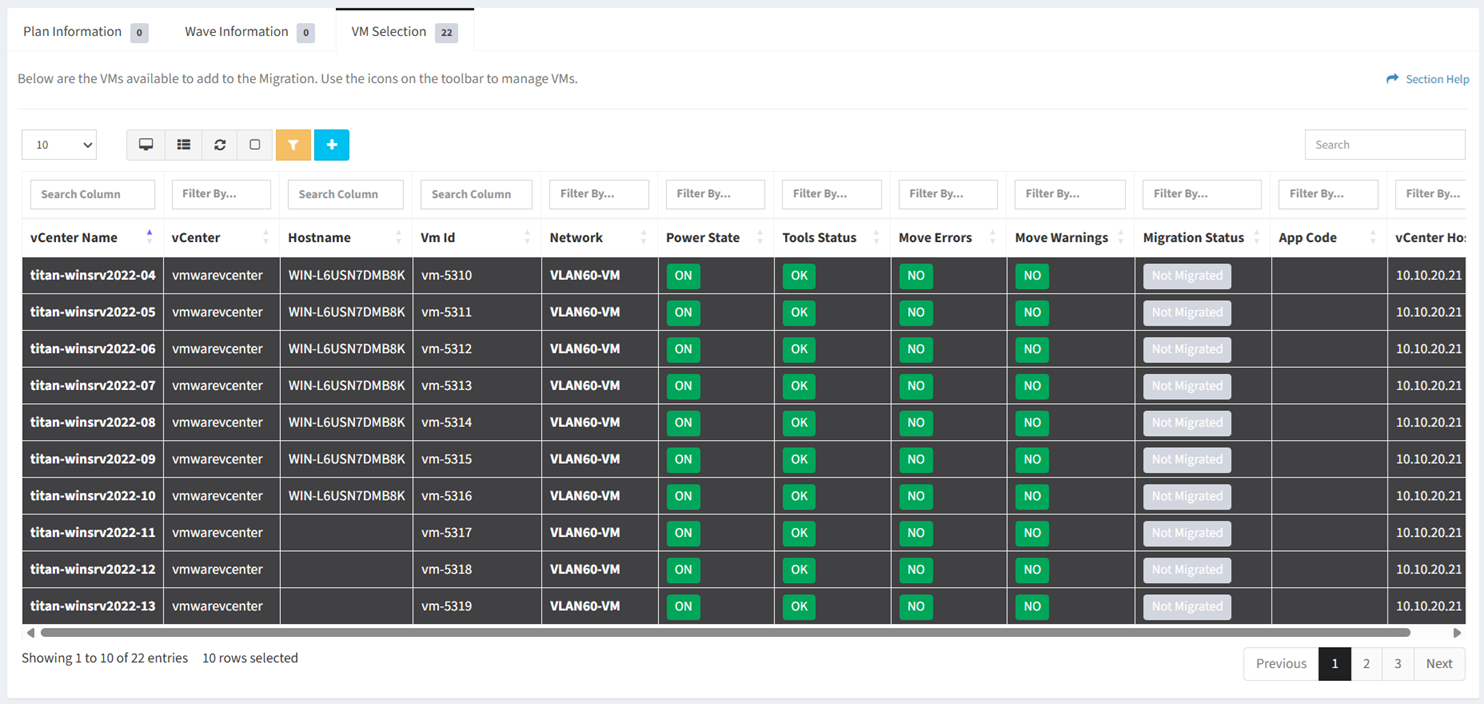The height and width of the screenshot is (704, 1484).
Task: Click the Previous pagination button
Action: (1281, 664)
